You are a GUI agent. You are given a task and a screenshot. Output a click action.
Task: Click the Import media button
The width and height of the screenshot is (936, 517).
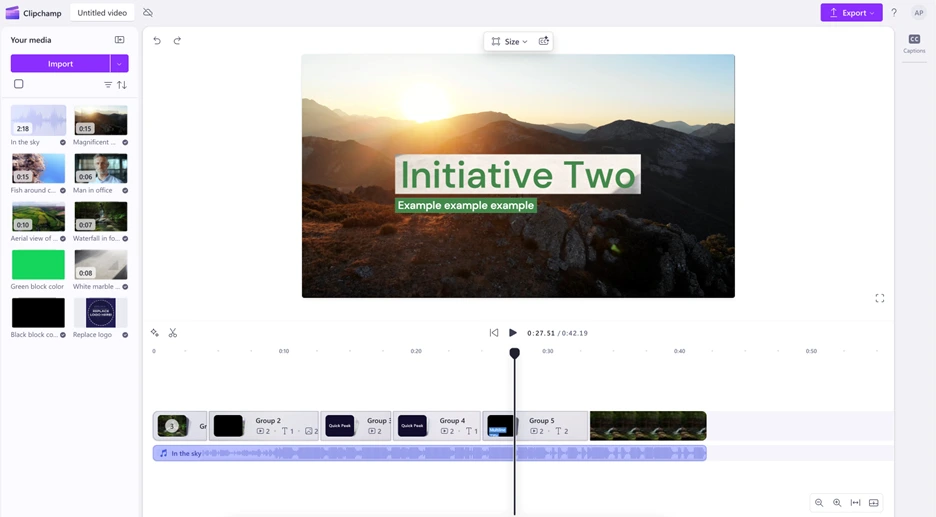click(x=60, y=63)
